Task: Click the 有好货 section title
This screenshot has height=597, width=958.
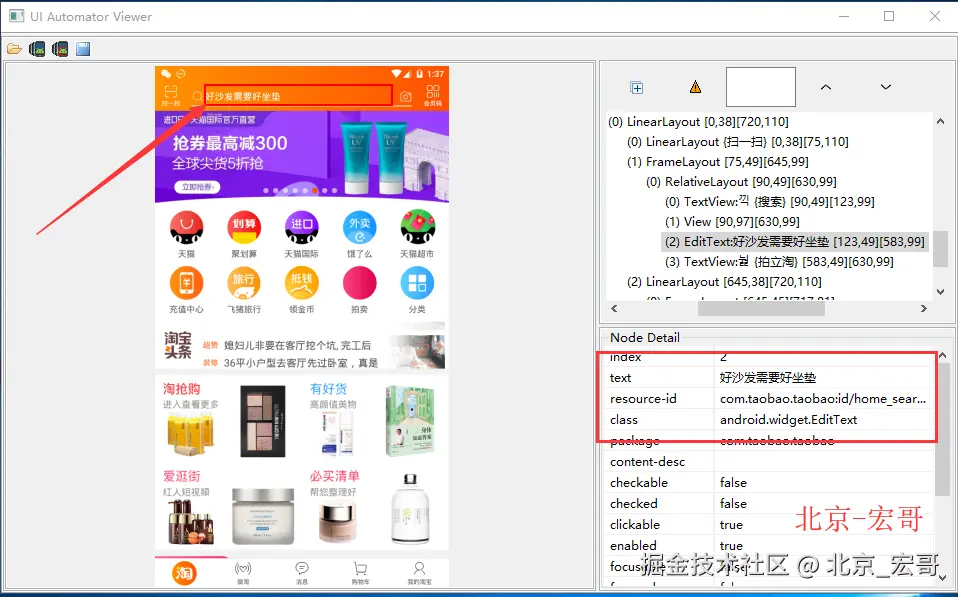Action: click(x=328, y=389)
